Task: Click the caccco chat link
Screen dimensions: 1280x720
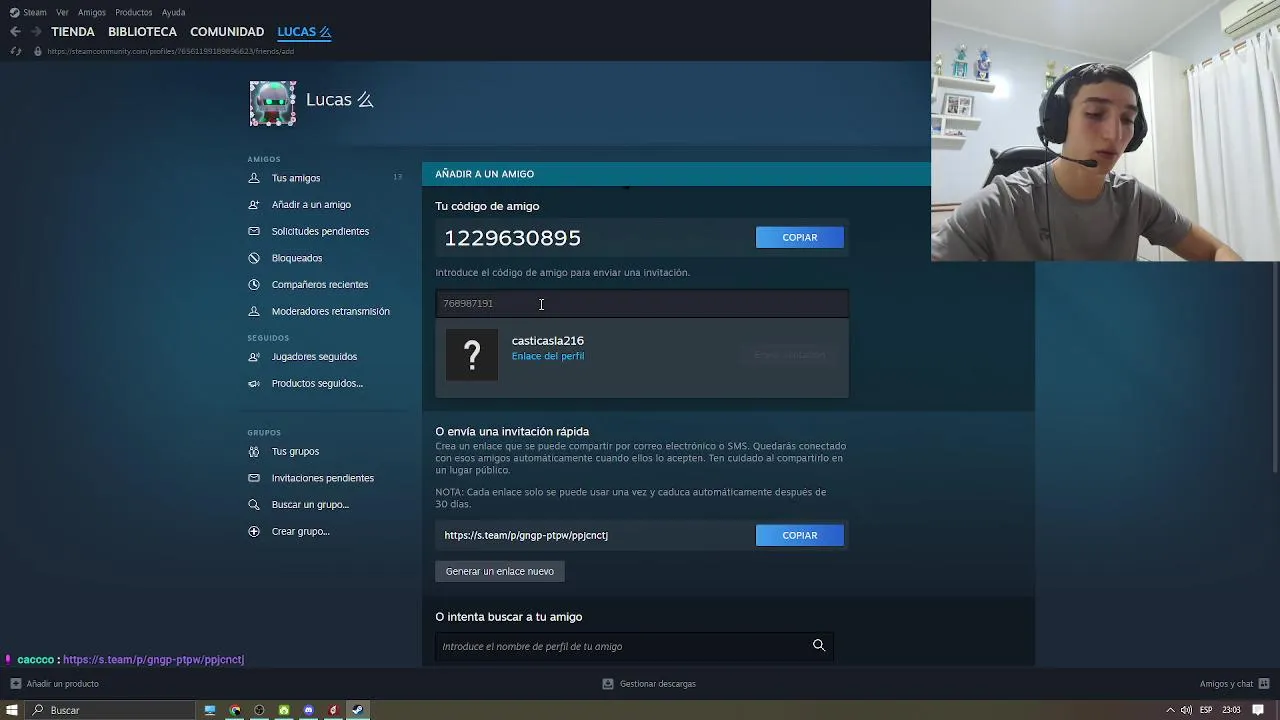Action: tap(153, 660)
